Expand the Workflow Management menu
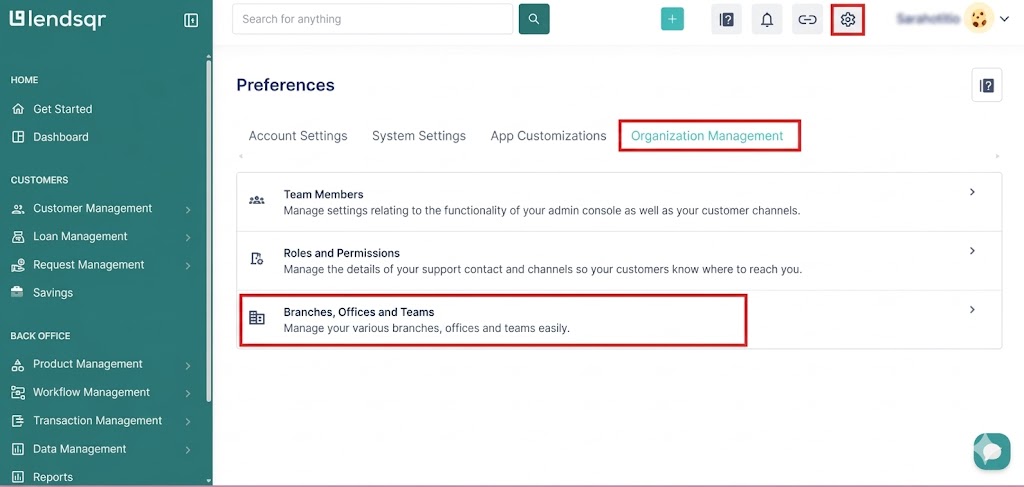 [x=188, y=393]
